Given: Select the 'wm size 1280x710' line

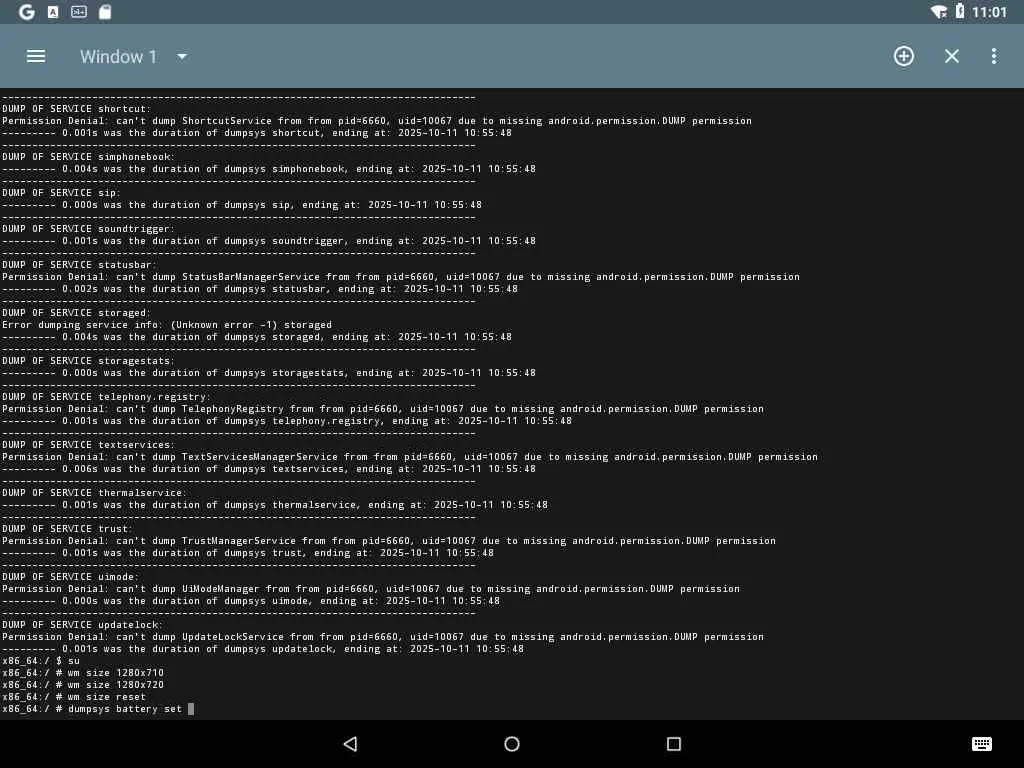Looking at the screenshot, I should 83,673.
